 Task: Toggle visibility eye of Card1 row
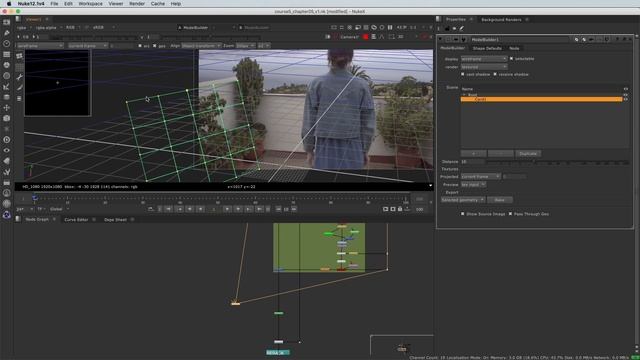coord(626,99)
